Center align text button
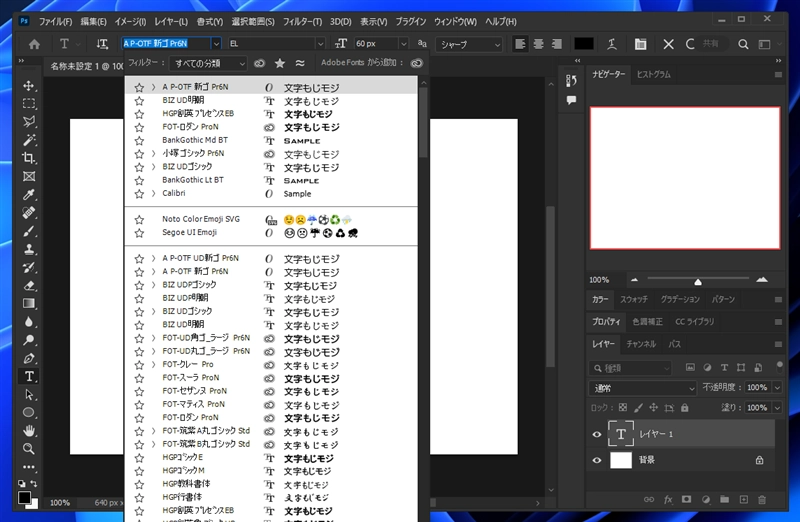The height and width of the screenshot is (522, 800). point(538,44)
